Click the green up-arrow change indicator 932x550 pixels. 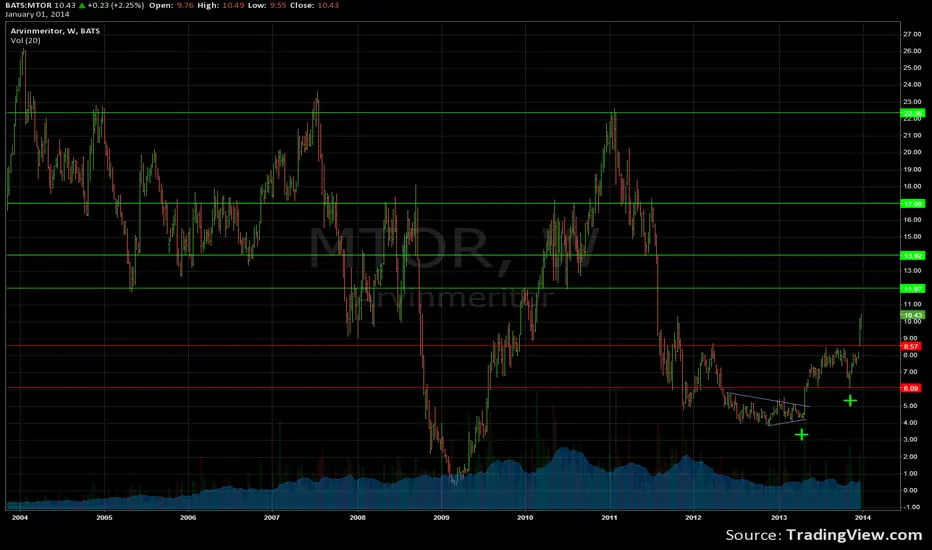[82, 5]
